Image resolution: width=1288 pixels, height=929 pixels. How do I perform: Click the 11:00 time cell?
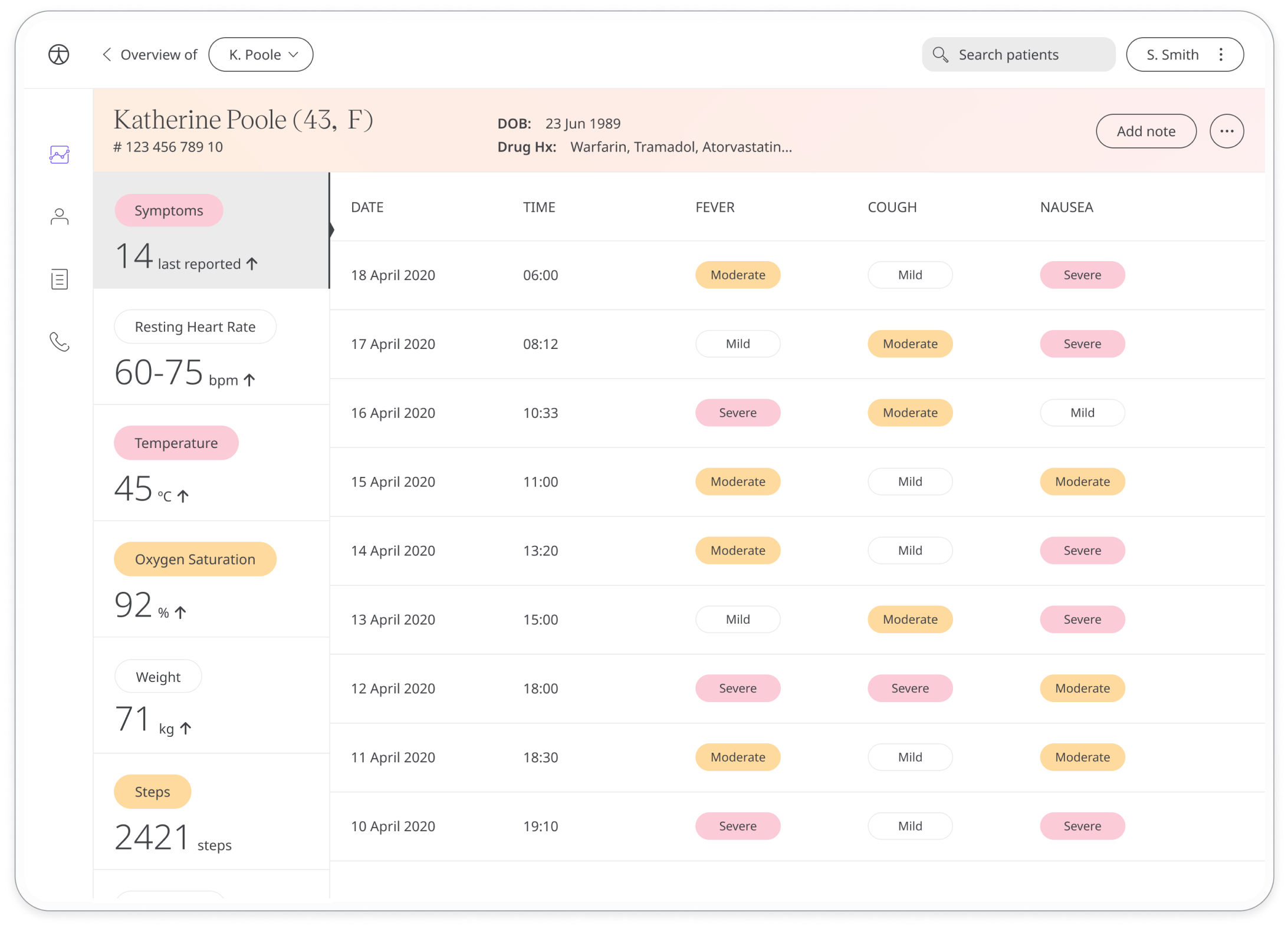[541, 482]
